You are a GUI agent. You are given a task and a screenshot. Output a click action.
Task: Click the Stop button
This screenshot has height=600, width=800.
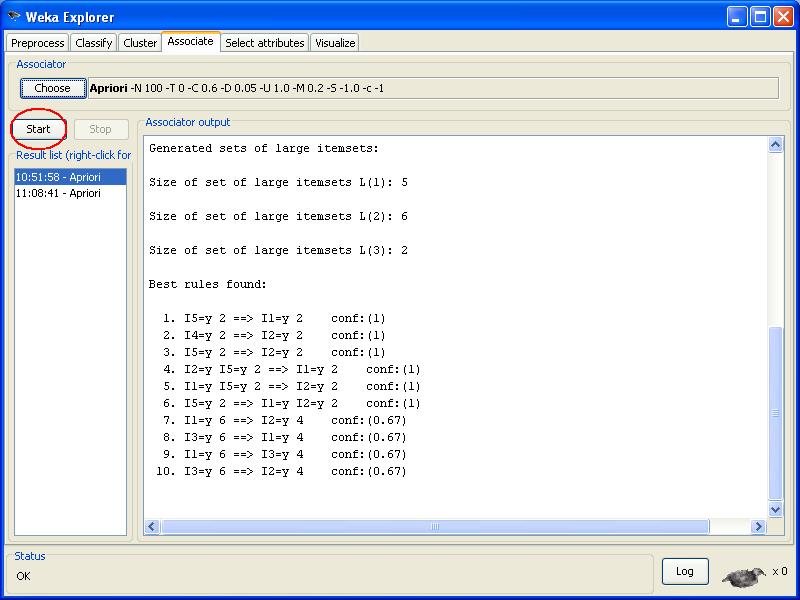tap(100, 129)
